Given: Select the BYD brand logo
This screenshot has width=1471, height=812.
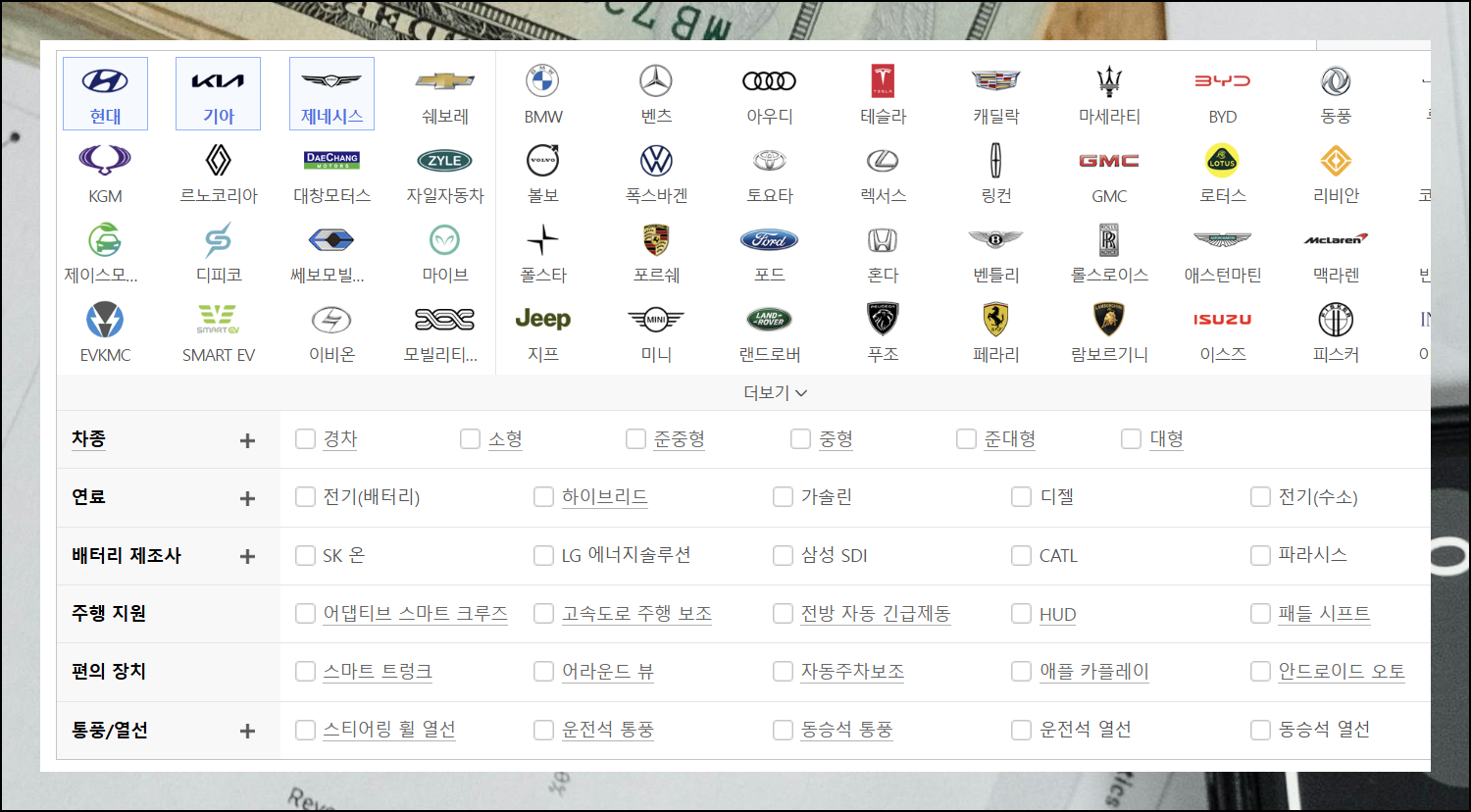Looking at the screenshot, I should (x=1223, y=81).
